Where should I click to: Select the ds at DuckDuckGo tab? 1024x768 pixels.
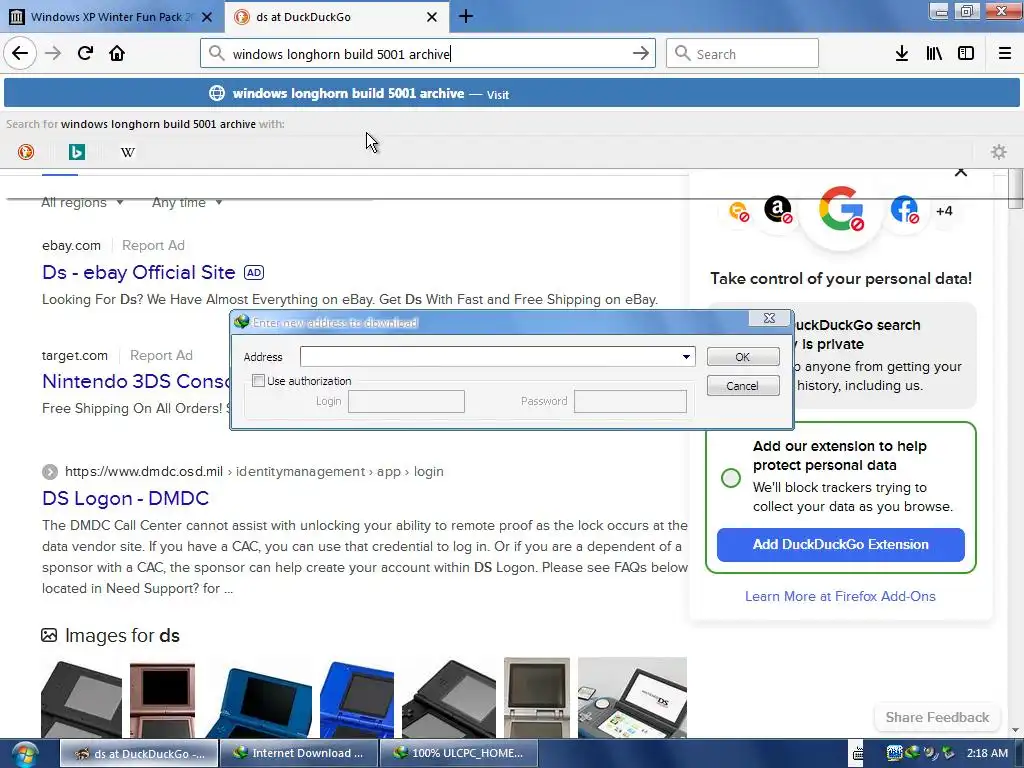pyautogui.click(x=336, y=16)
